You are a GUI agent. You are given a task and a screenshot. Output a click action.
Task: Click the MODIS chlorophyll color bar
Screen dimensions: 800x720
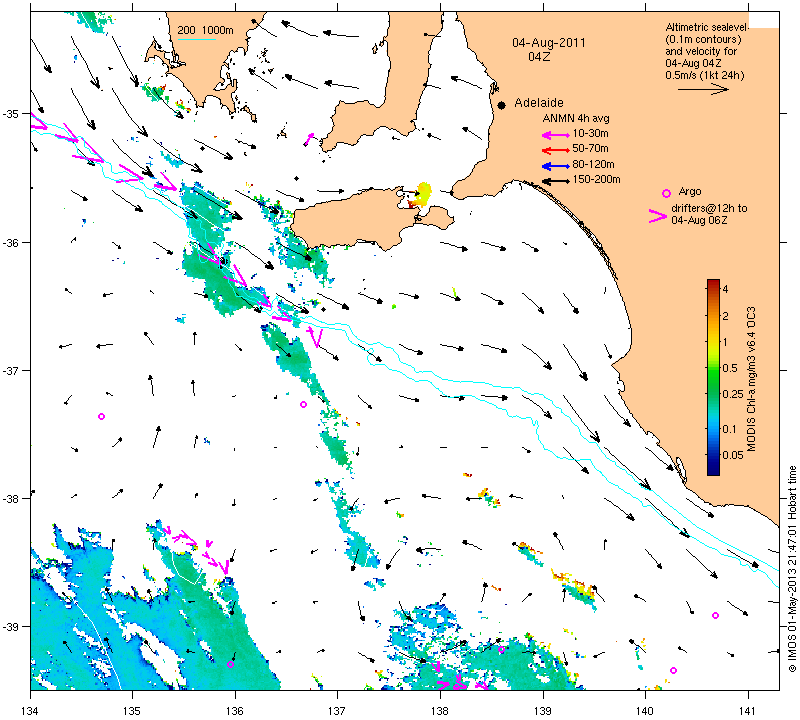(x=713, y=377)
